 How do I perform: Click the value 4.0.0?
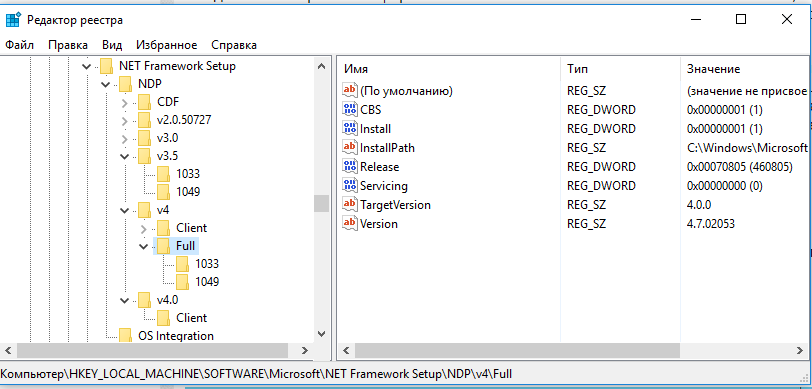click(699, 205)
